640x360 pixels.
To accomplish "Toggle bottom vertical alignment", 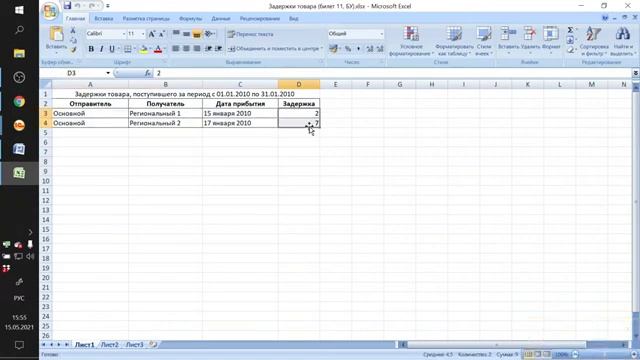I will point(197,34).
